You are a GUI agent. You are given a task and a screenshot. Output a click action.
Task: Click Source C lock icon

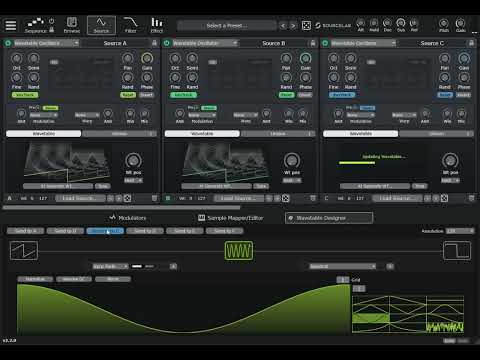(471, 43)
